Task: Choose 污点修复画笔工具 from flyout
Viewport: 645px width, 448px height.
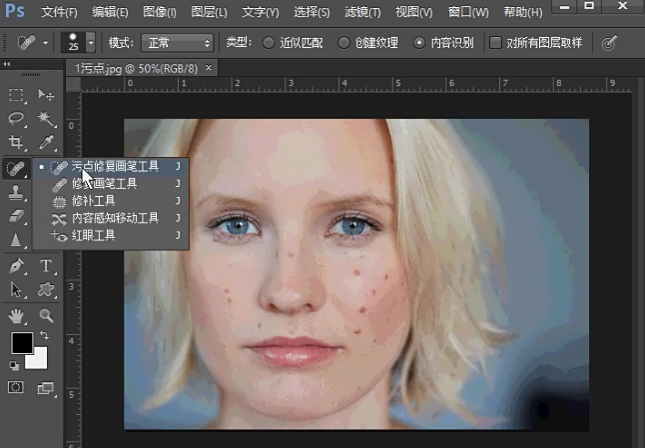Action: tap(111, 167)
